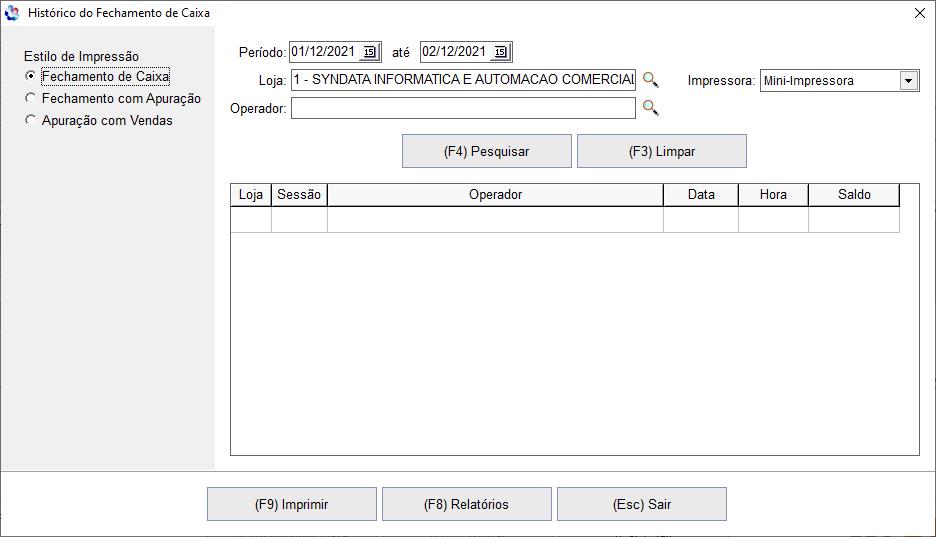Click the magnifier icon beside Operador field
Screen dimensions: 936x537
coord(650,108)
